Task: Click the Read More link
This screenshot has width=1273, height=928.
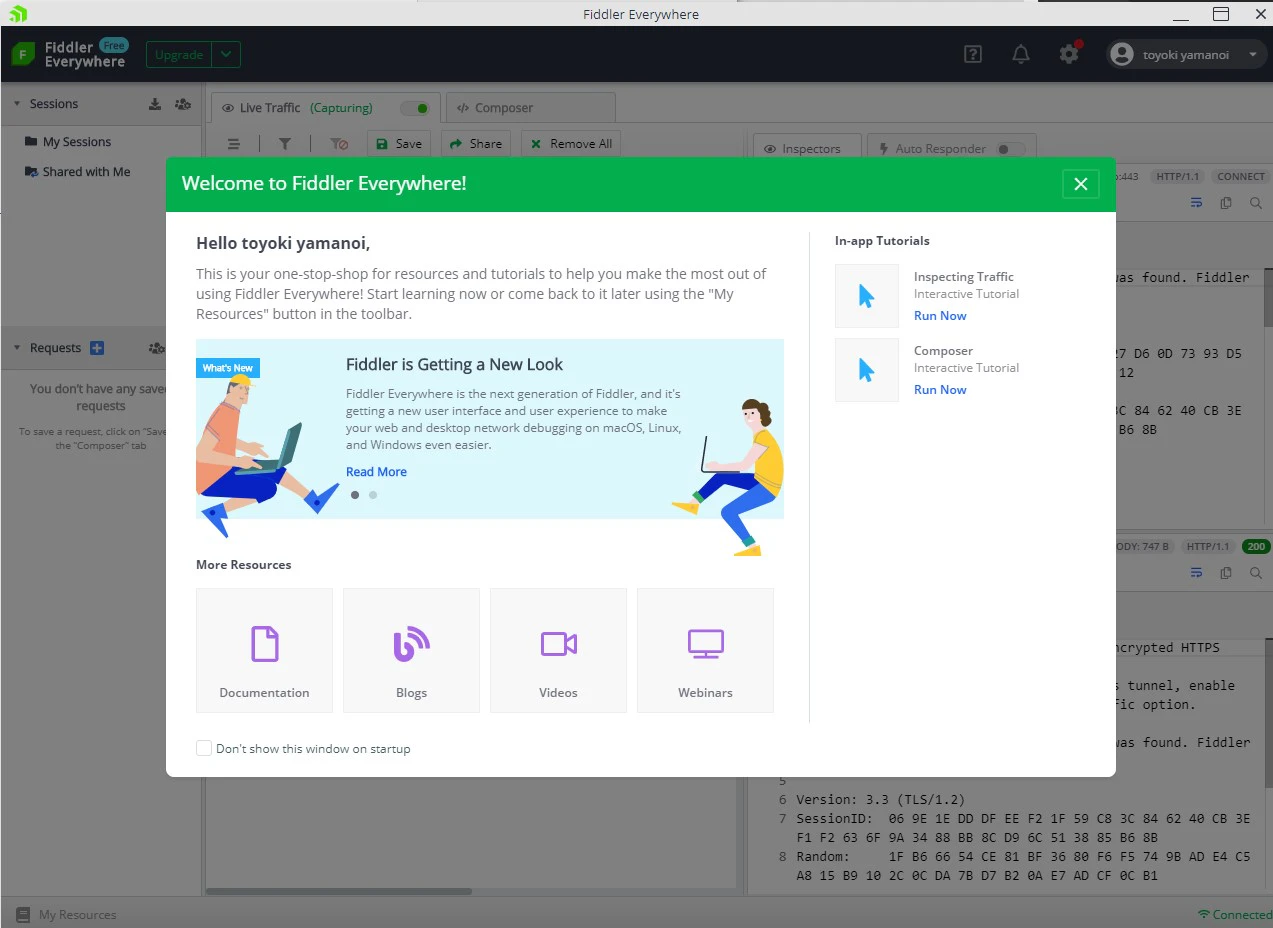Action: tap(376, 472)
